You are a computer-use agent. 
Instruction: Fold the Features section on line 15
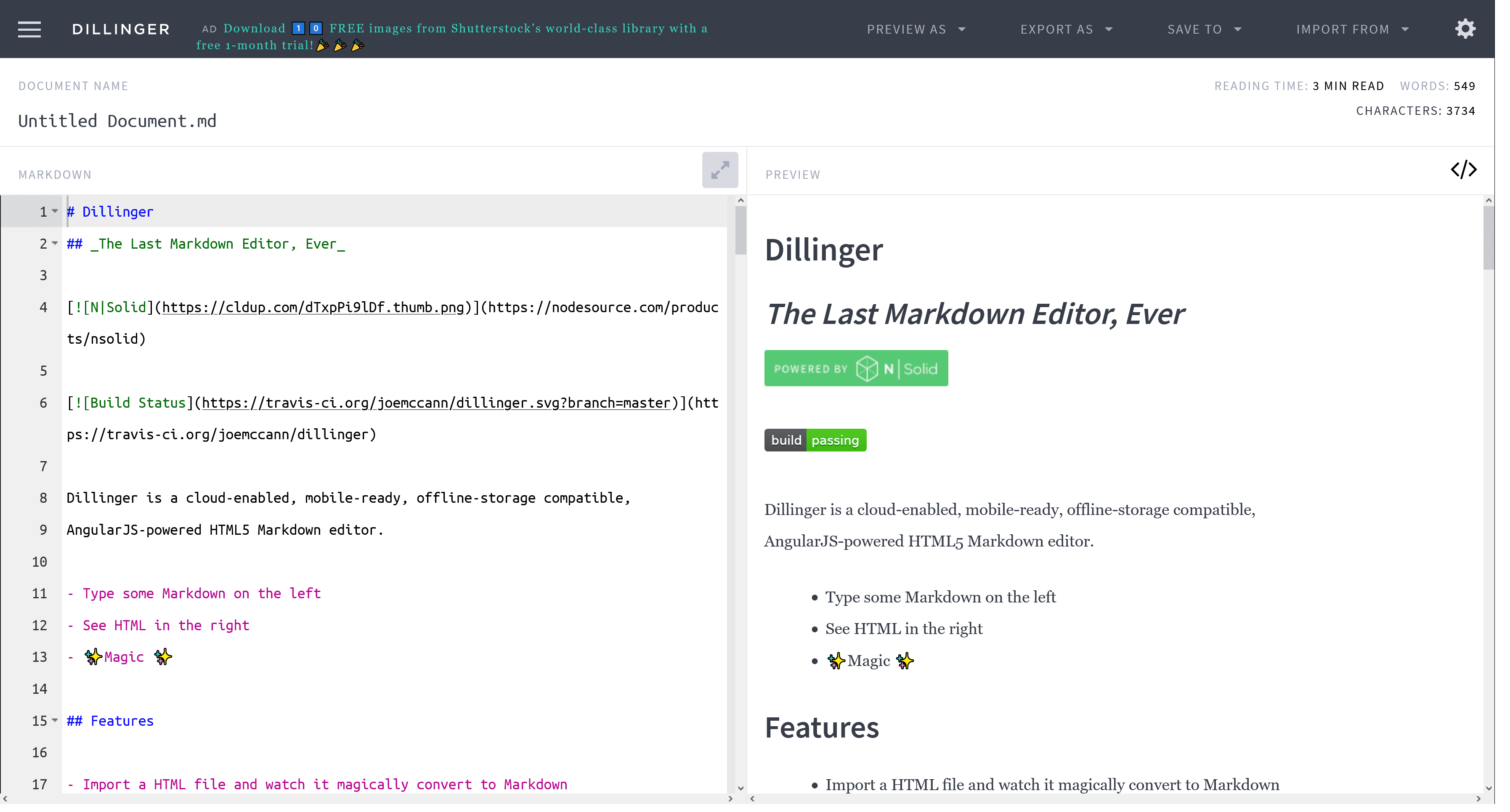click(x=55, y=720)
